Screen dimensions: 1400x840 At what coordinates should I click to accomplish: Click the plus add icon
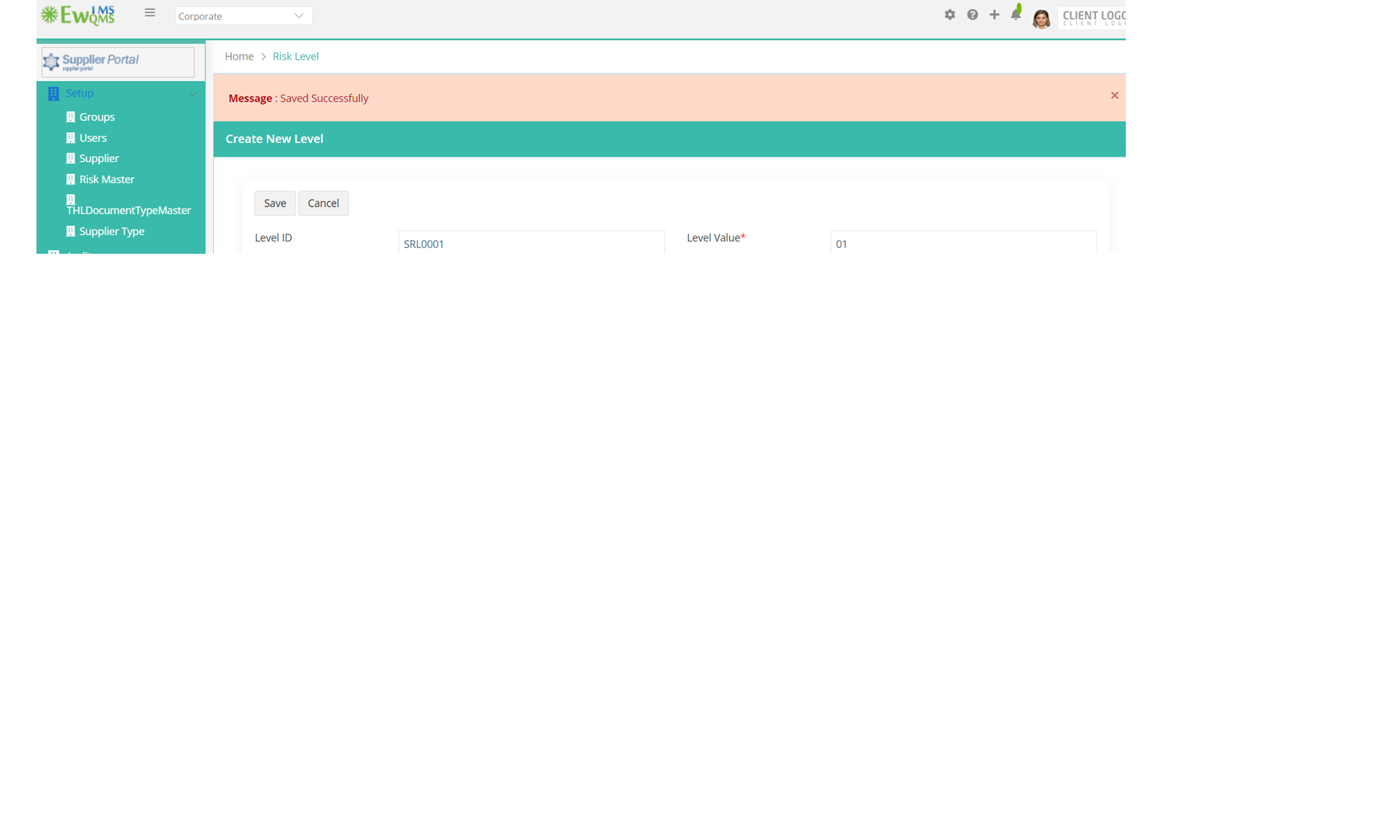coord(994,15)
